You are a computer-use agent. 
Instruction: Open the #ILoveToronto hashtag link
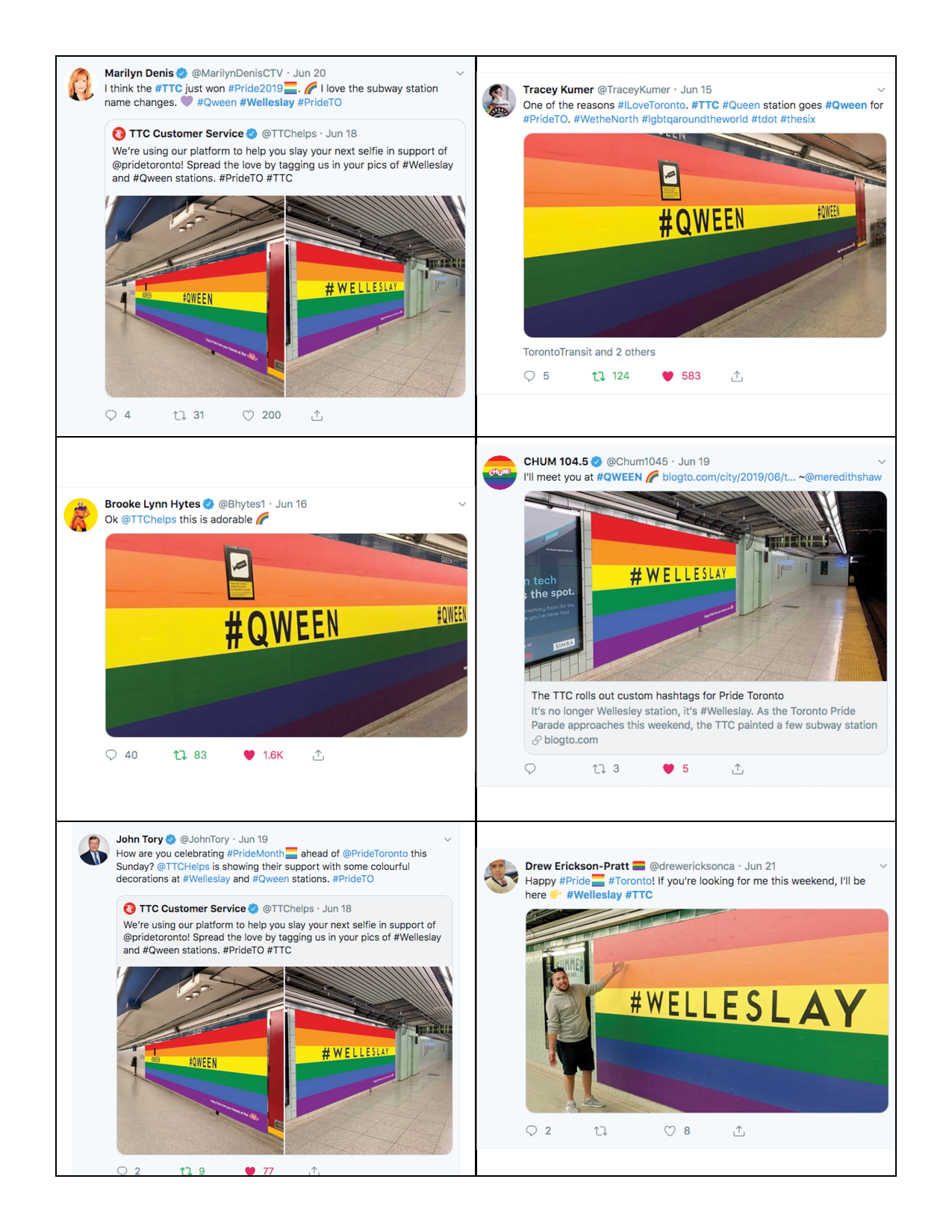tap(651, 105)
